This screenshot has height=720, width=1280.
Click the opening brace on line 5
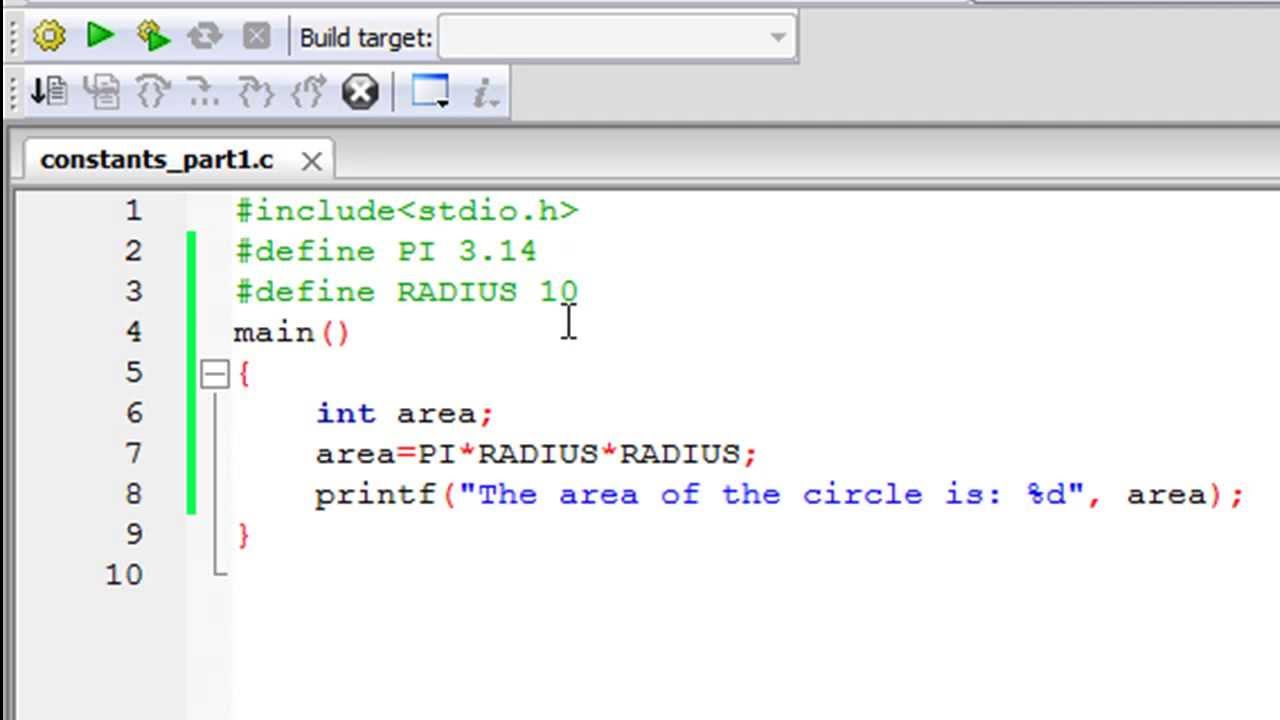(x=243, y=374)
